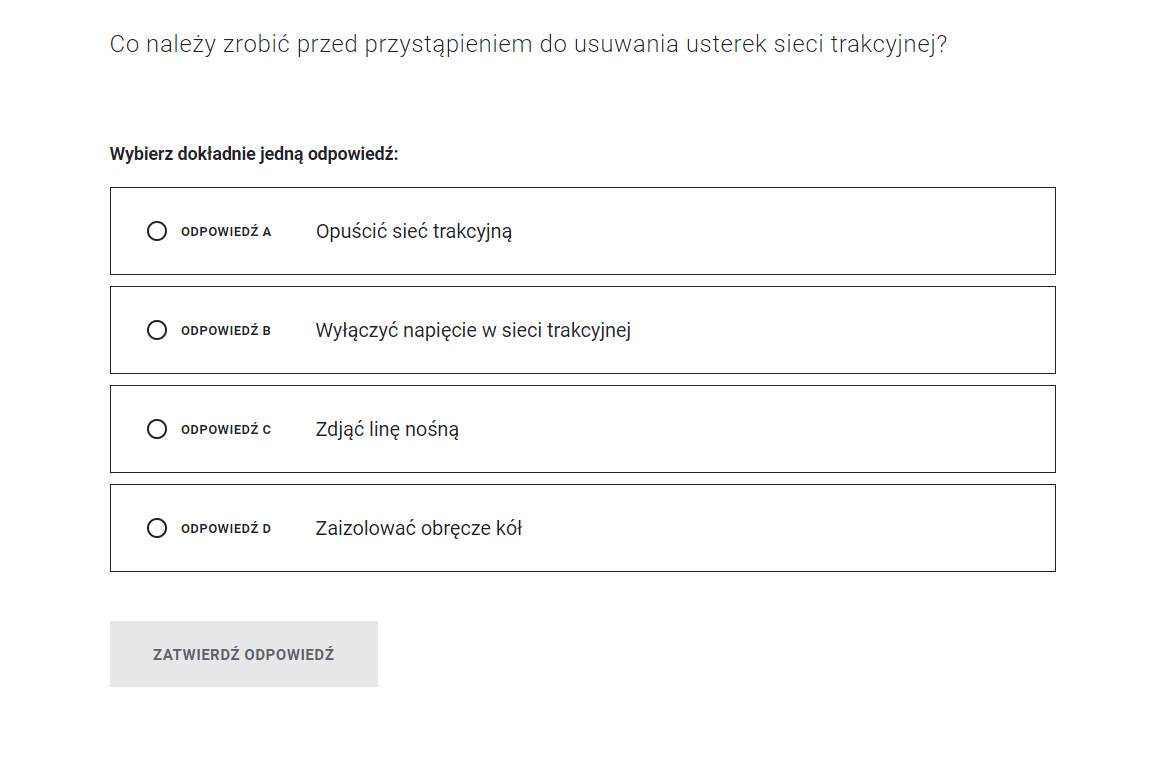Click the 'ODPOWIEDŹ A' label
Viewport: 1154px width, 757px height.
click(226, 232)
